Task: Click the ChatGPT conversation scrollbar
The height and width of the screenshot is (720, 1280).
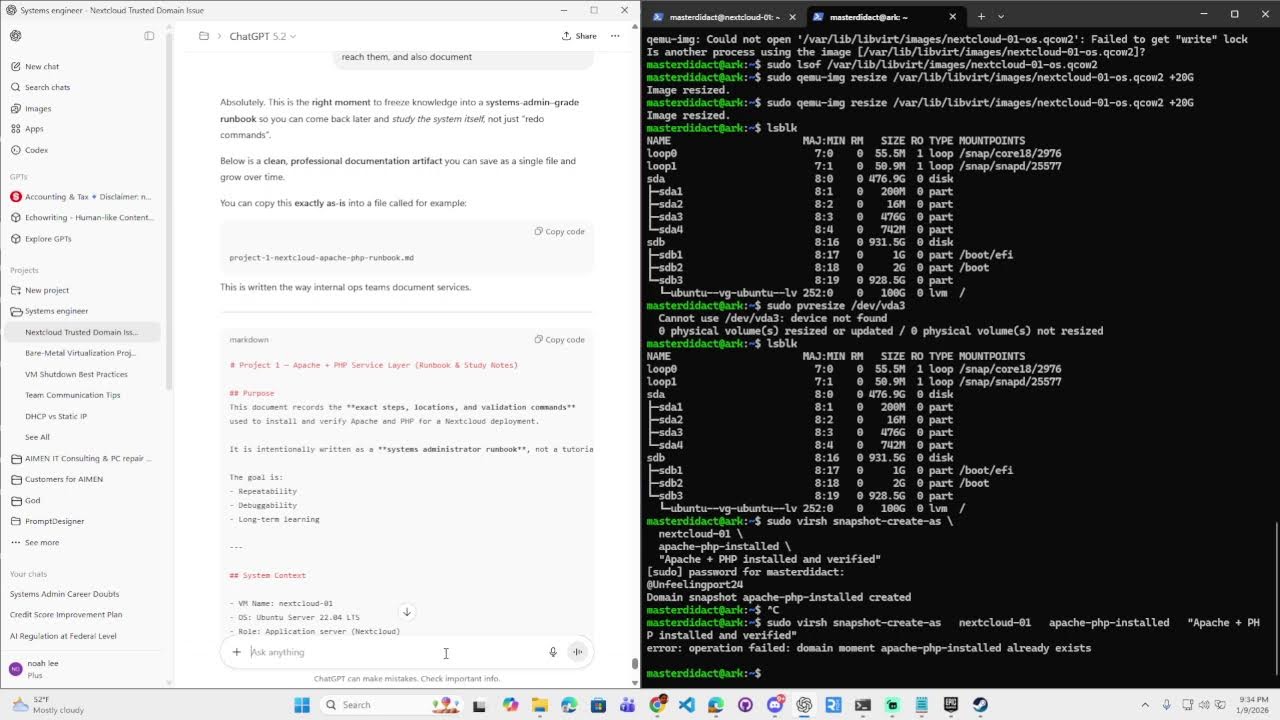Action: pyautogui.click(x=633, y=663)
